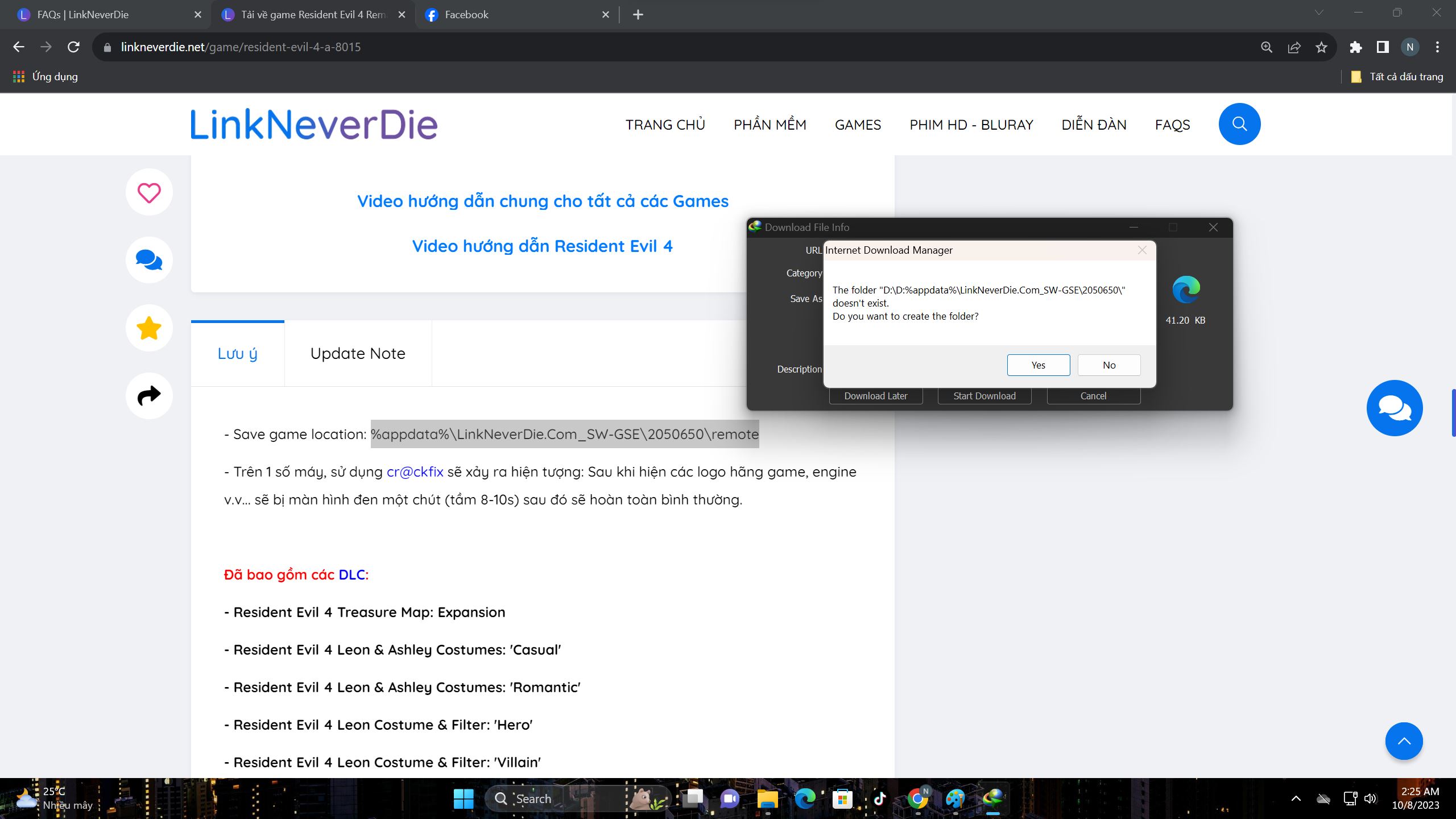Bookmark this page with the star icon
Image resolution: width=1456 pixels, height=819 pixels.
1321,47
